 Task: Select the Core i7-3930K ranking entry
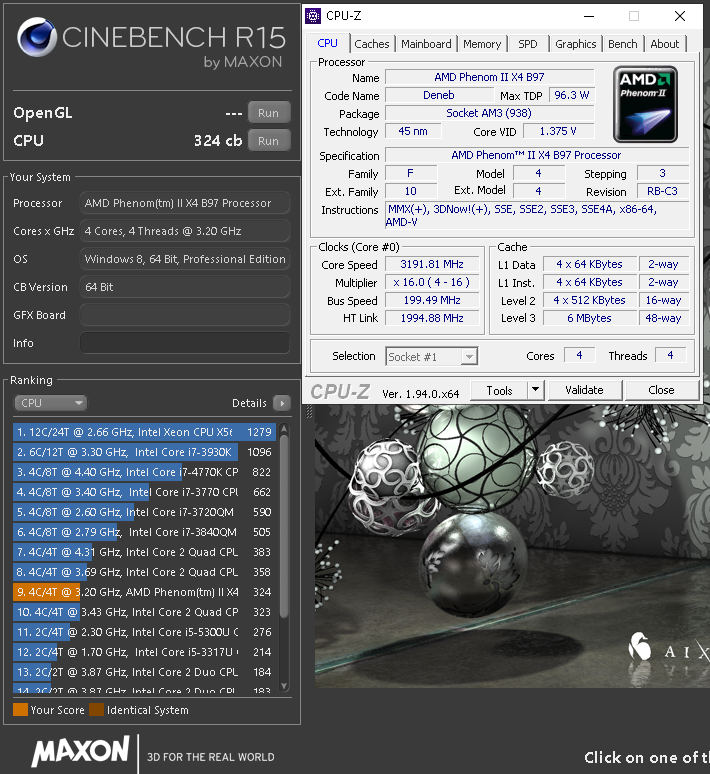144,452
